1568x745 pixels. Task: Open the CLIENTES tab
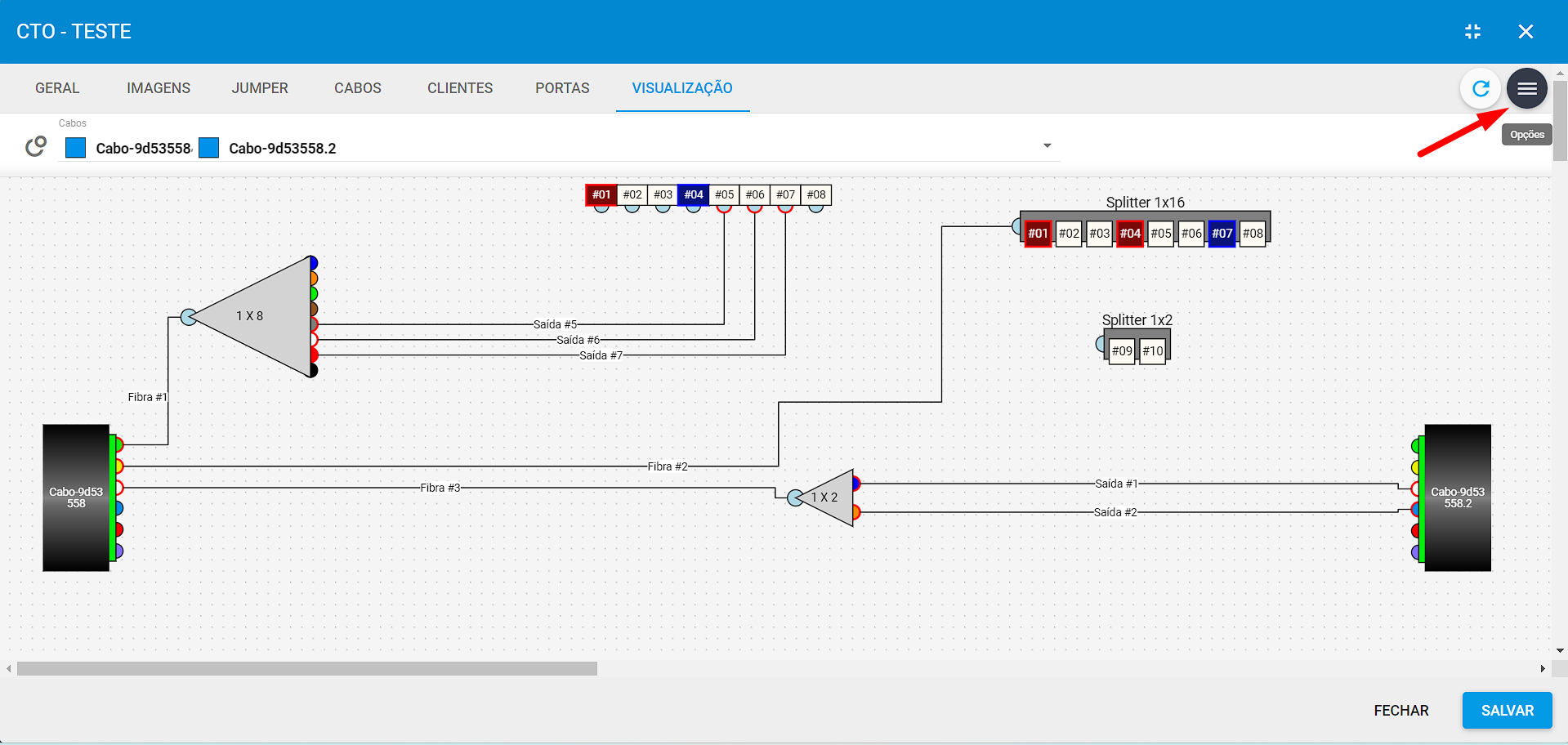(x=460, y=88)
